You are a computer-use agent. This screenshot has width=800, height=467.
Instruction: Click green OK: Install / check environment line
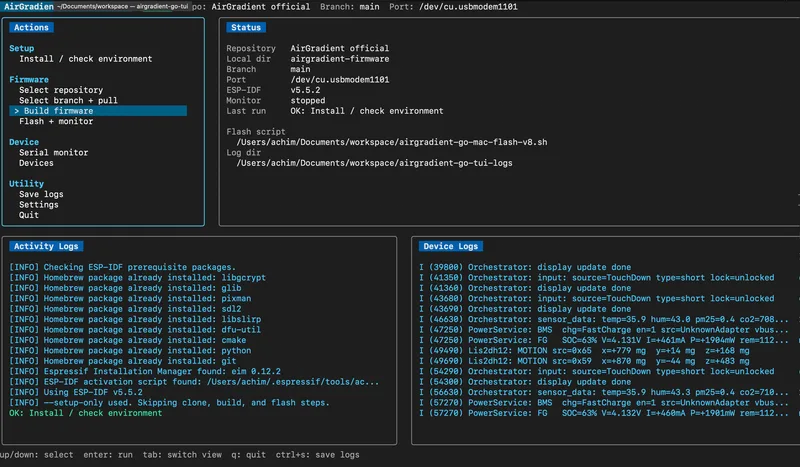(x=86, y=413)
